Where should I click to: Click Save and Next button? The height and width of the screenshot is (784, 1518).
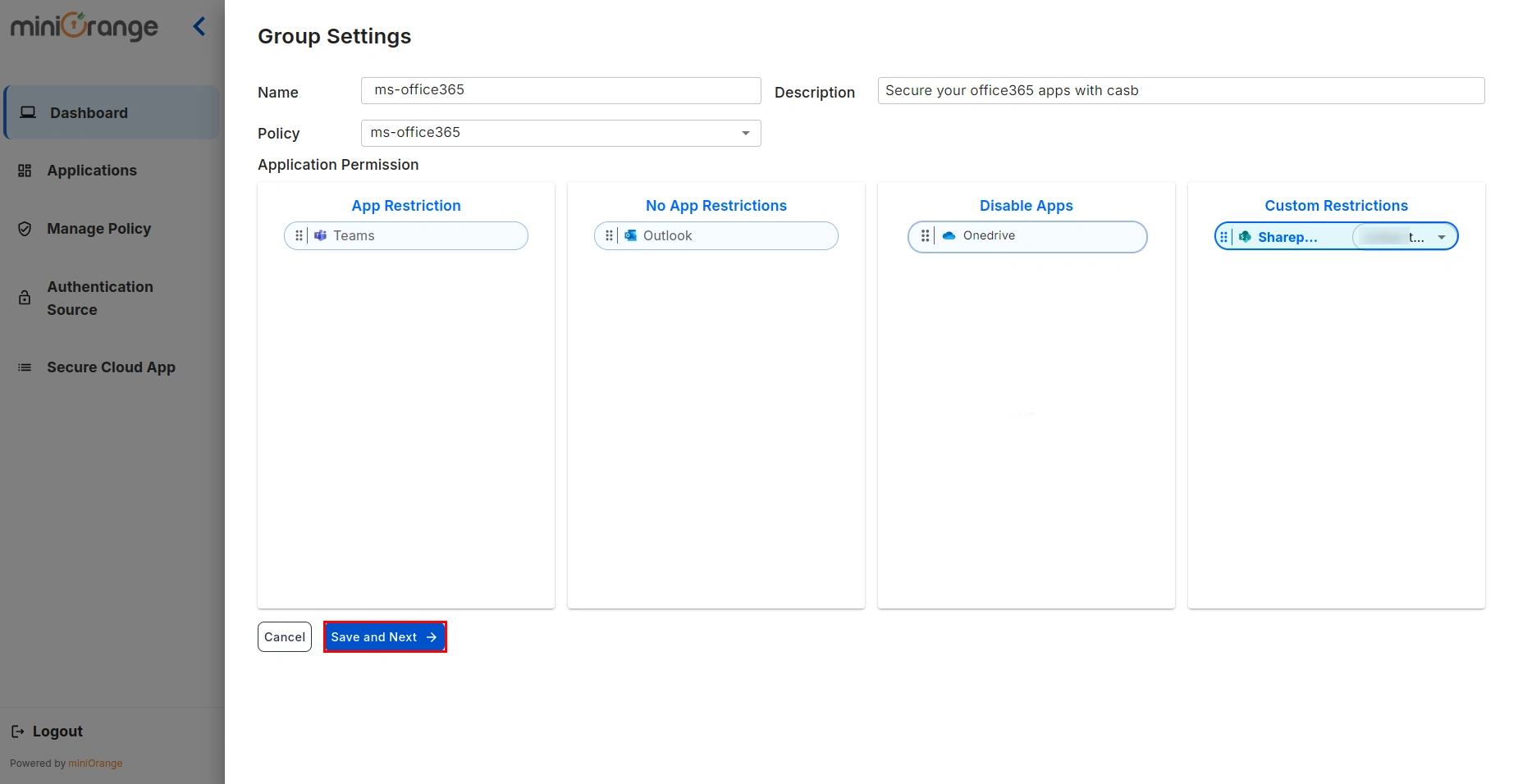(385, 637)
